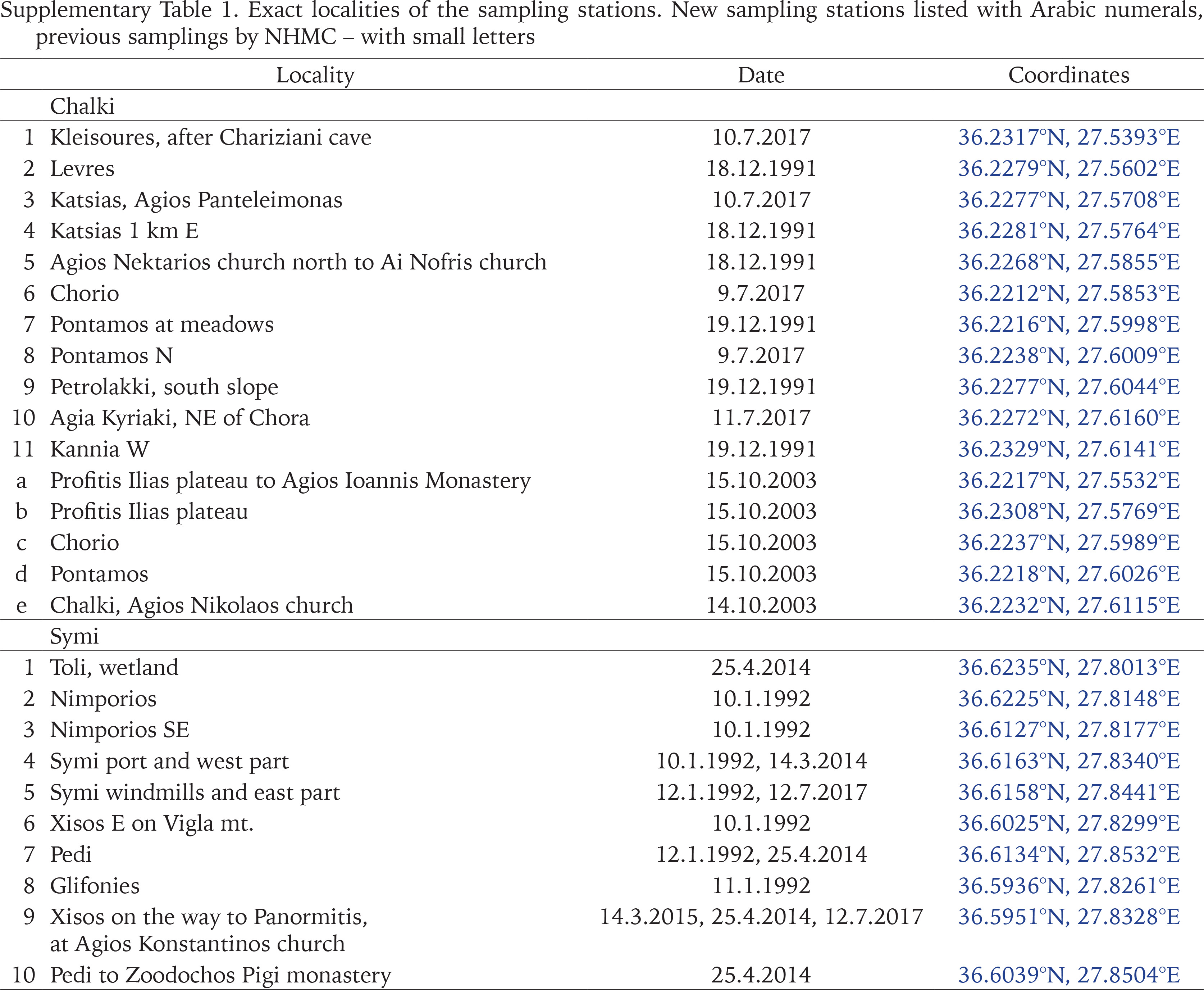Select dates 12.1.1992, 25.4.2014

click(761, 855)
